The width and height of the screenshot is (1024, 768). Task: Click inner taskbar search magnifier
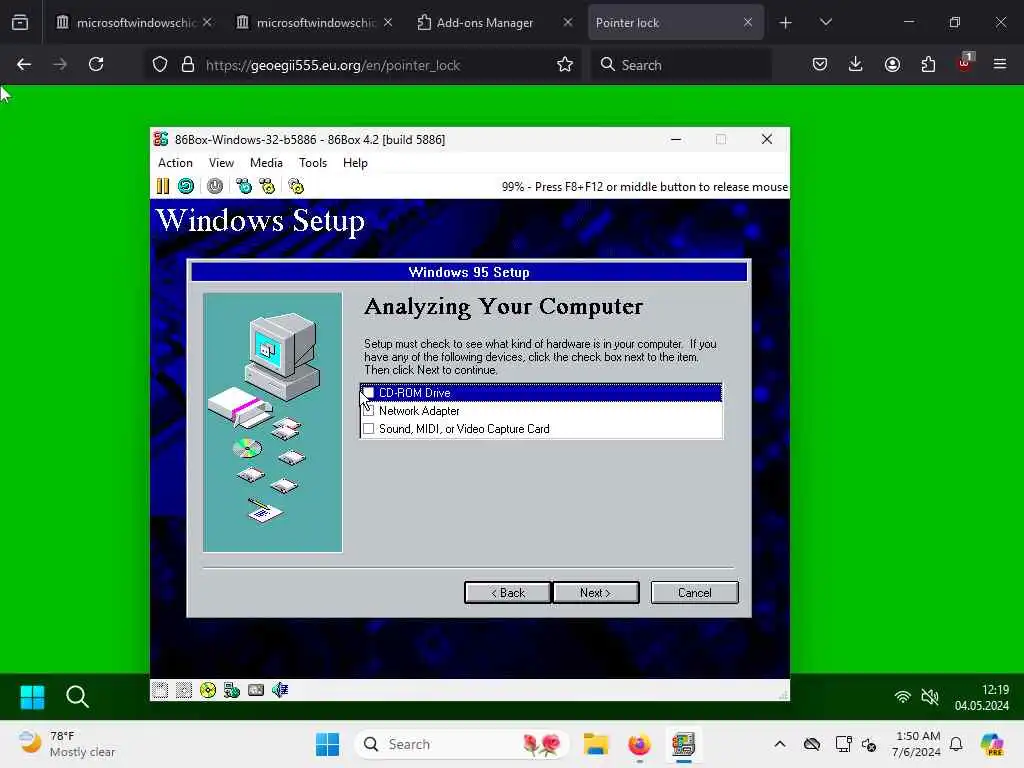[77, 697]
